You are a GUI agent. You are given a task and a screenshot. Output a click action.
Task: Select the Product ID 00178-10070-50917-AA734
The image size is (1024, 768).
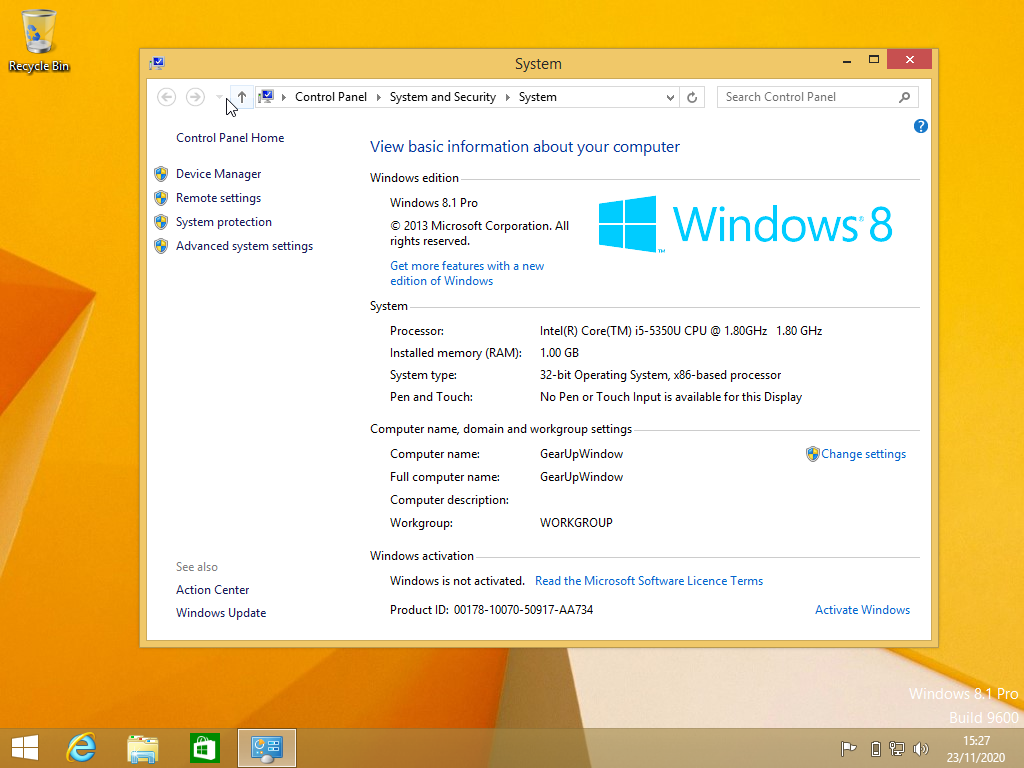click(523, 610)
